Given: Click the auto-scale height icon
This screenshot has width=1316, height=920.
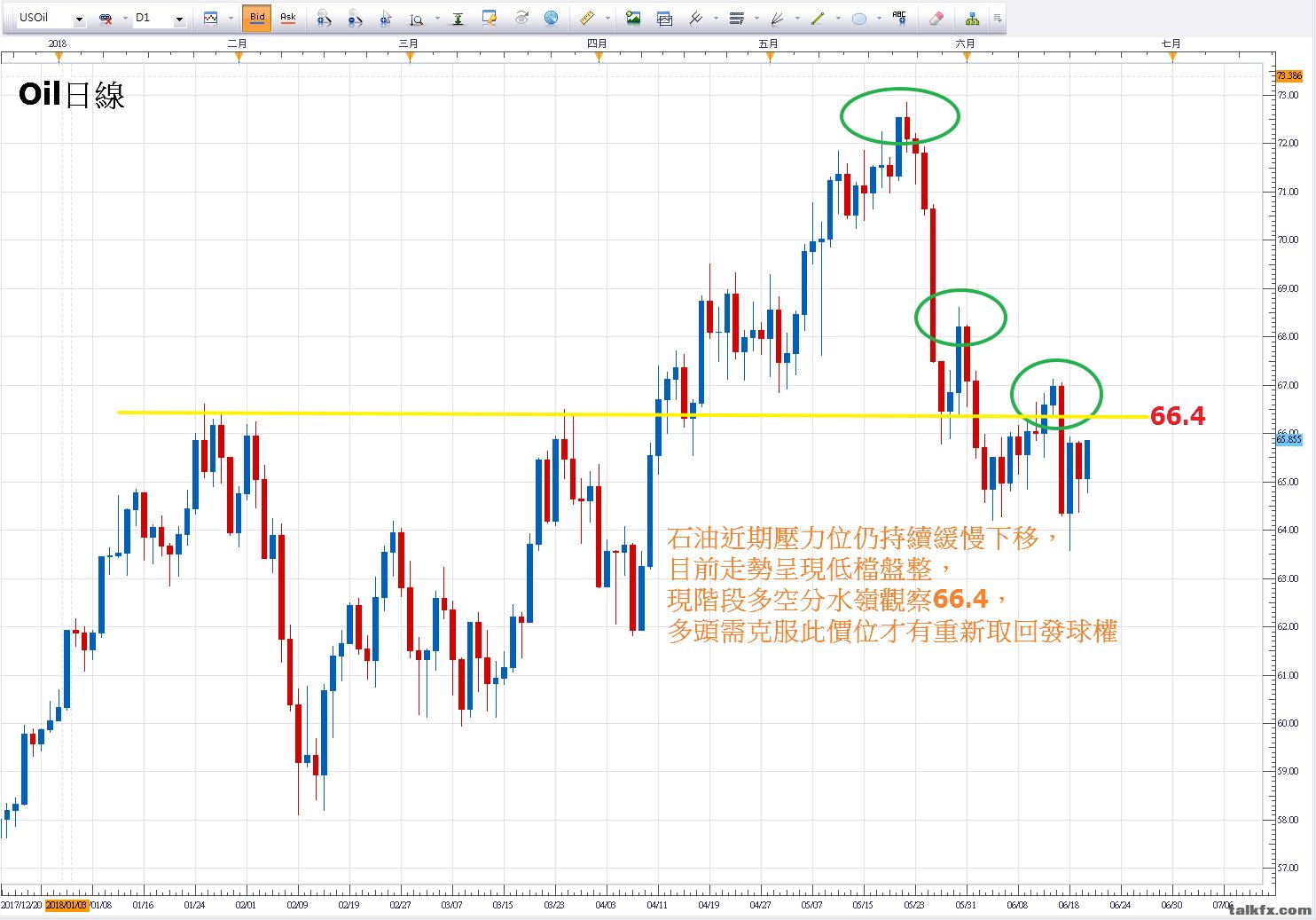Looking at the screenshot, I should [458, 18].
